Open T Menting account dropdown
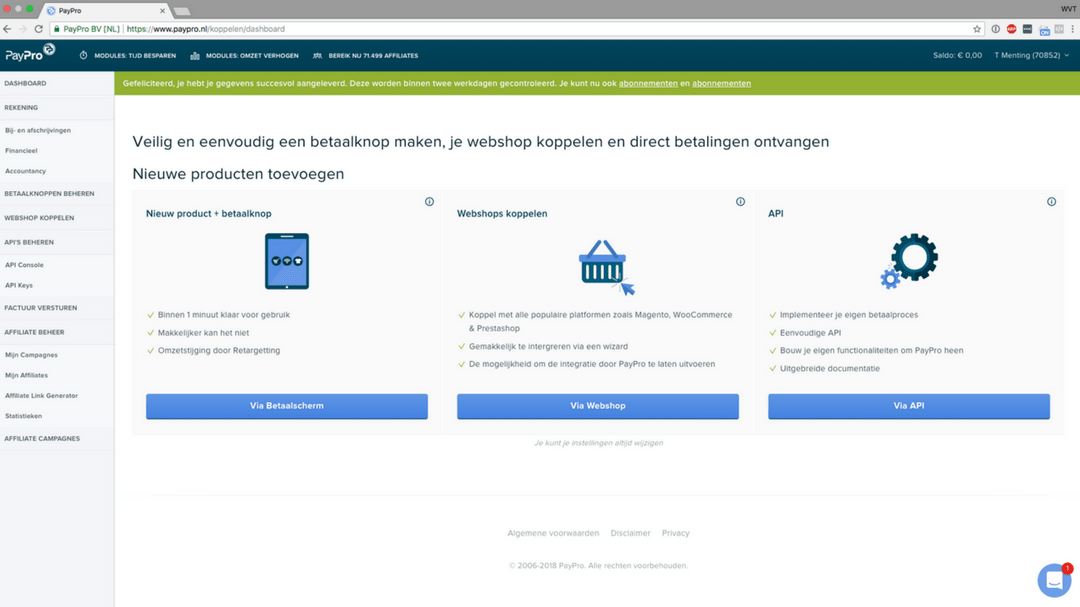1080x607 pixels. 1031,55
